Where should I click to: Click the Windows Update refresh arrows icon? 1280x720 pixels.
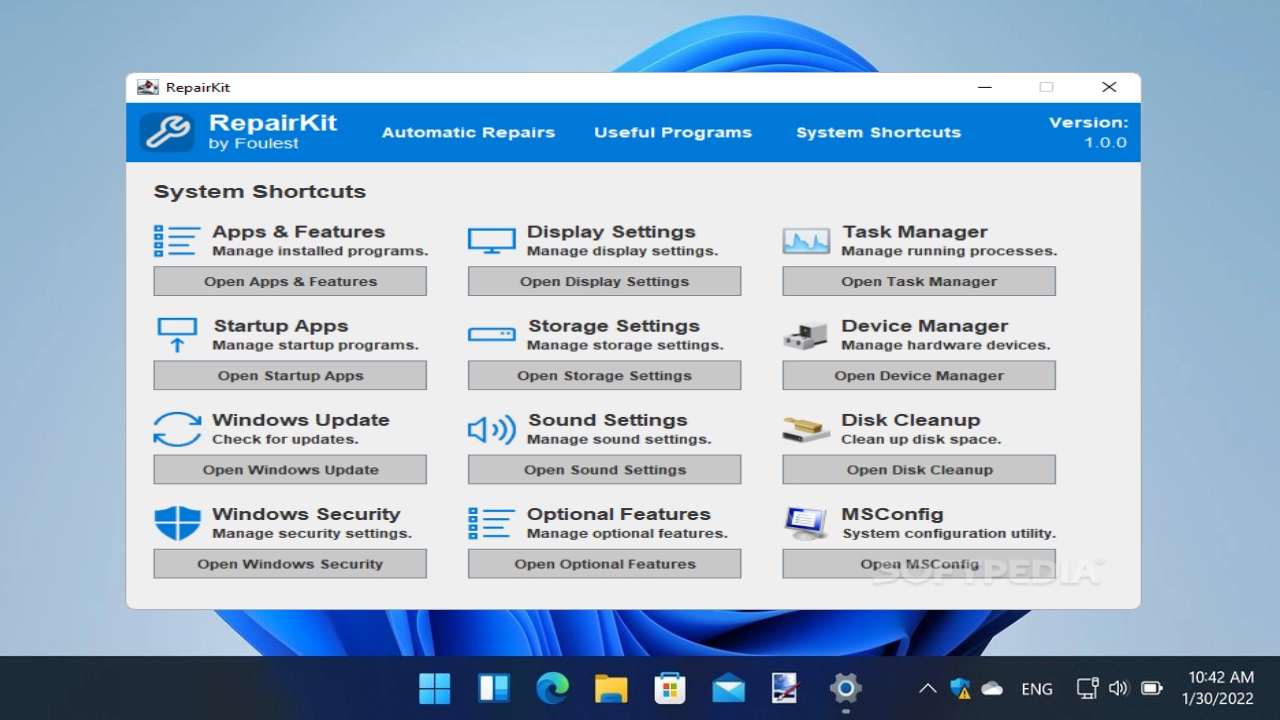click(177, 429)
